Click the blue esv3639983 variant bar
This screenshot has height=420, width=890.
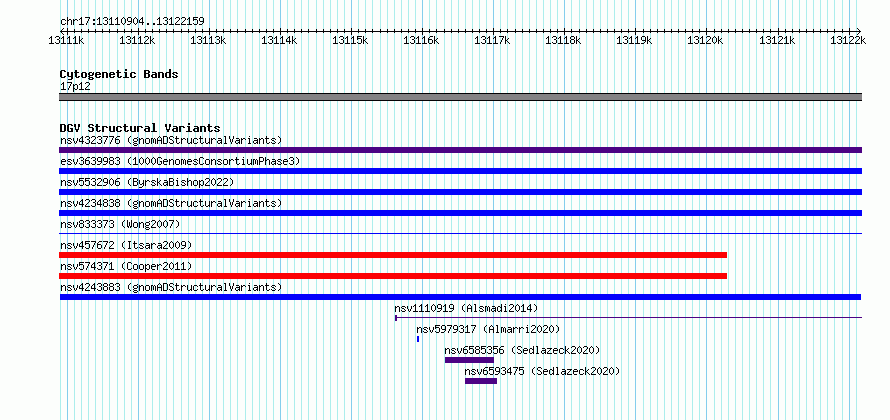coord(460,171)
